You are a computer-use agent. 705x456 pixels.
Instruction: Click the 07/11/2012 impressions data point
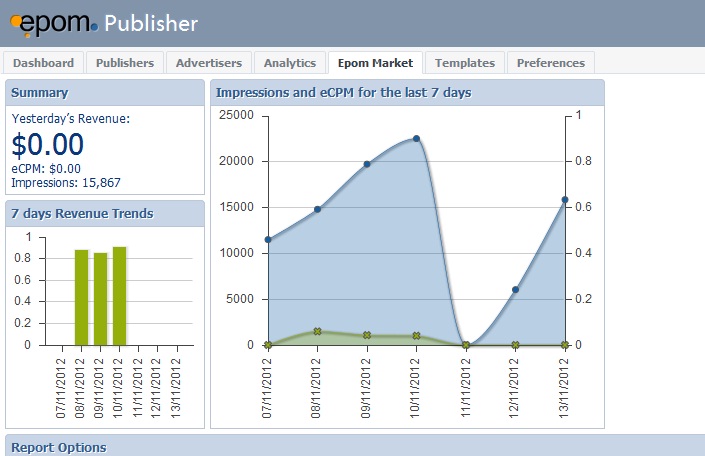click(x=268, y=240)
